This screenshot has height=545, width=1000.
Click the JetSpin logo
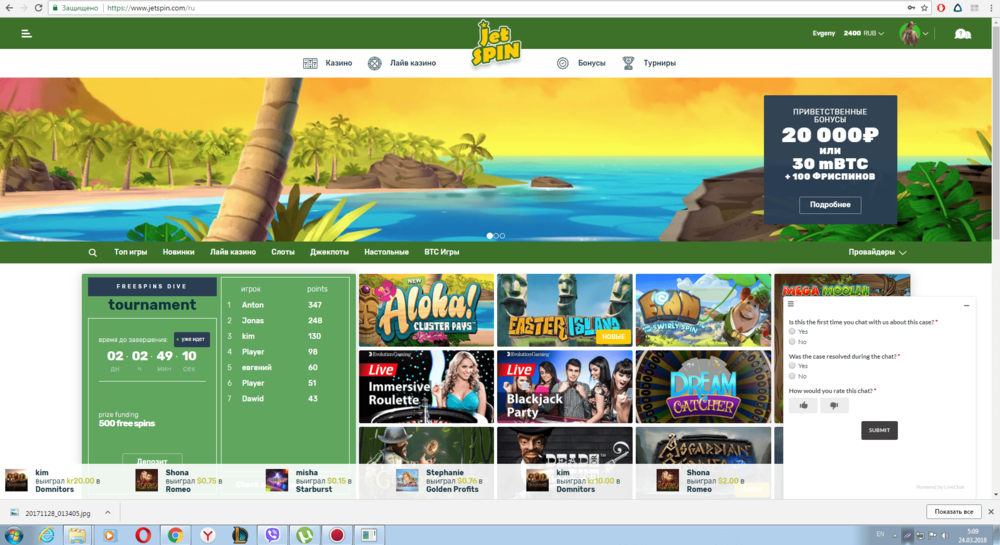[496, 43]
